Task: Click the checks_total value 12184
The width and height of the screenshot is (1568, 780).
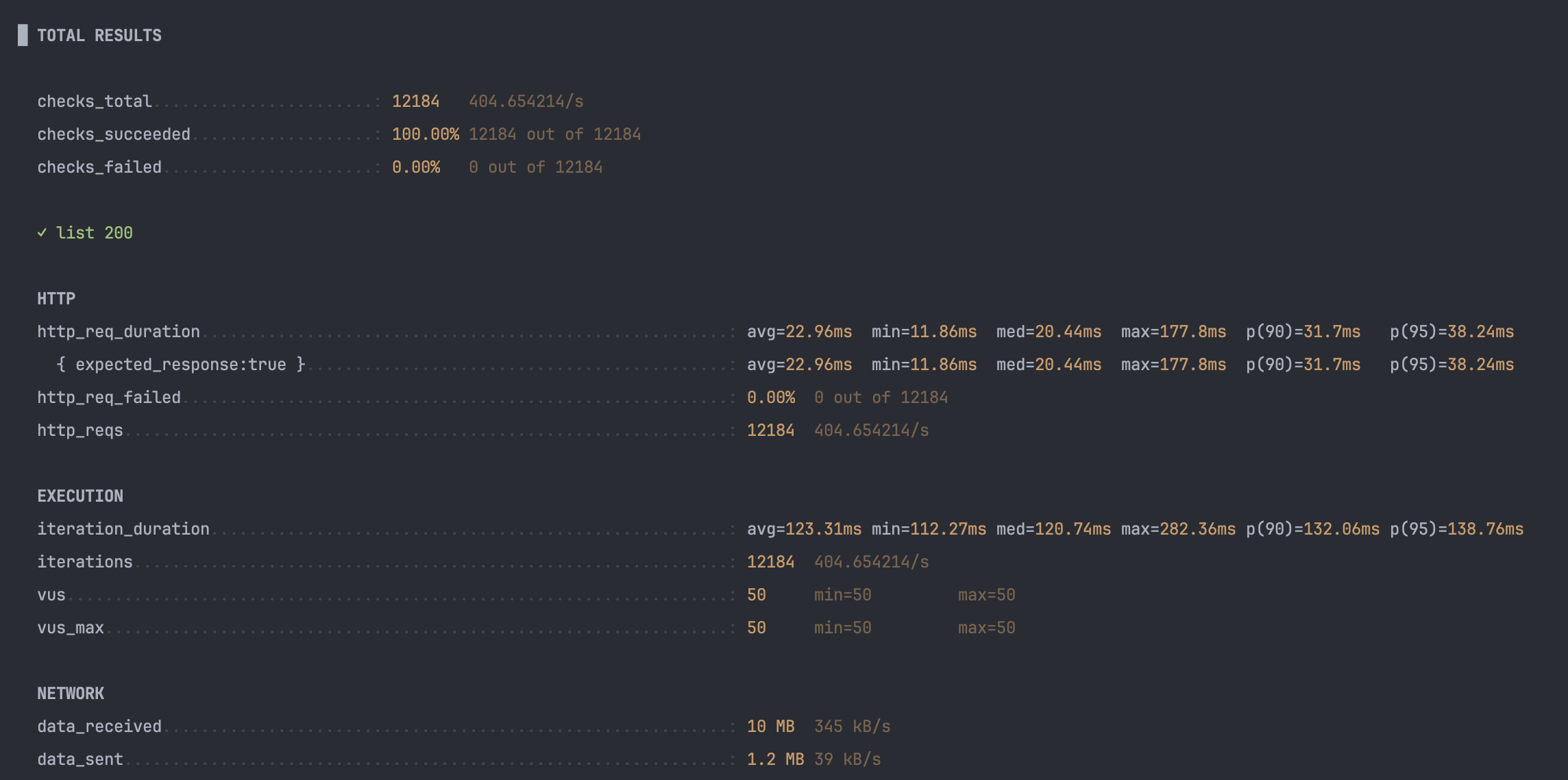Action: point(415,101)
